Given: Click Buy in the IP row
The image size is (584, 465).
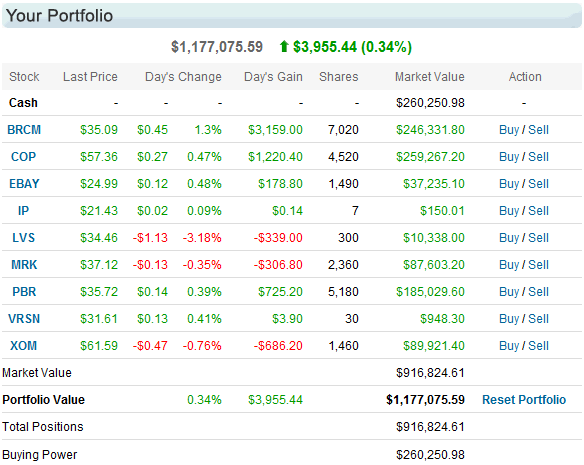Looking at the screenshot, I should [509, 211].
